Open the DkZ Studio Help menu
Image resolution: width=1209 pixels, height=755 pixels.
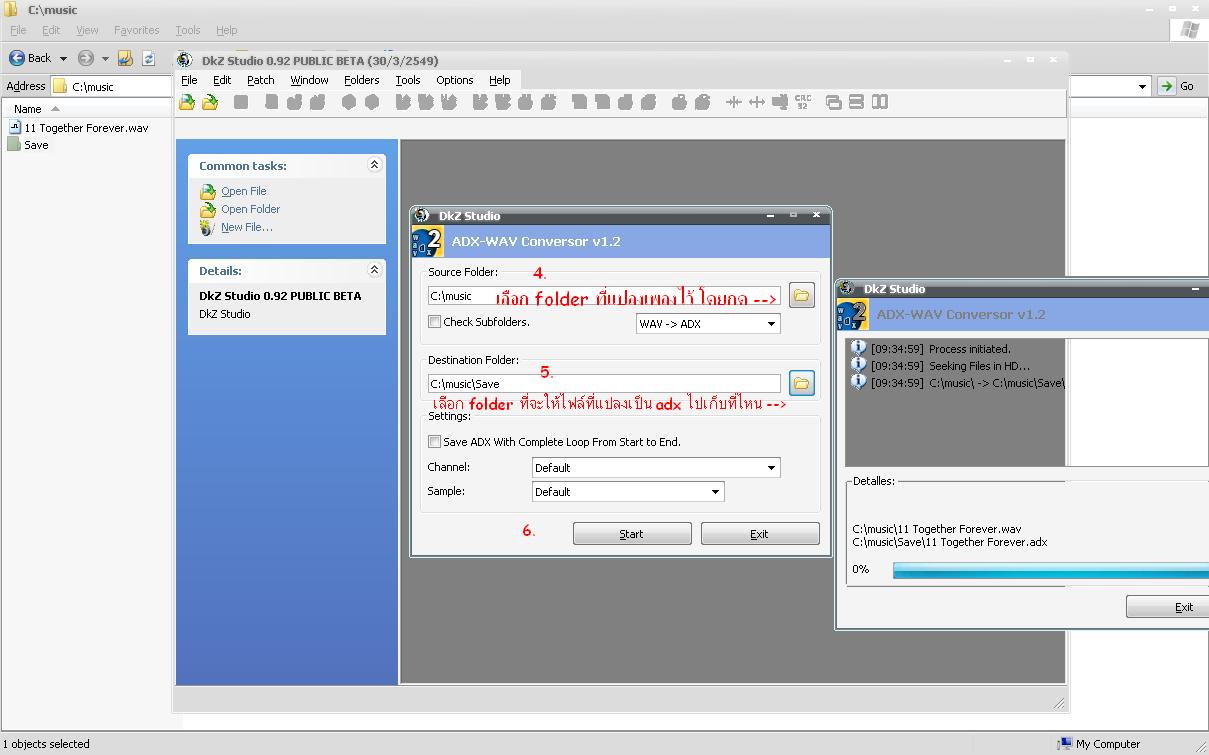tap(499, 80)
